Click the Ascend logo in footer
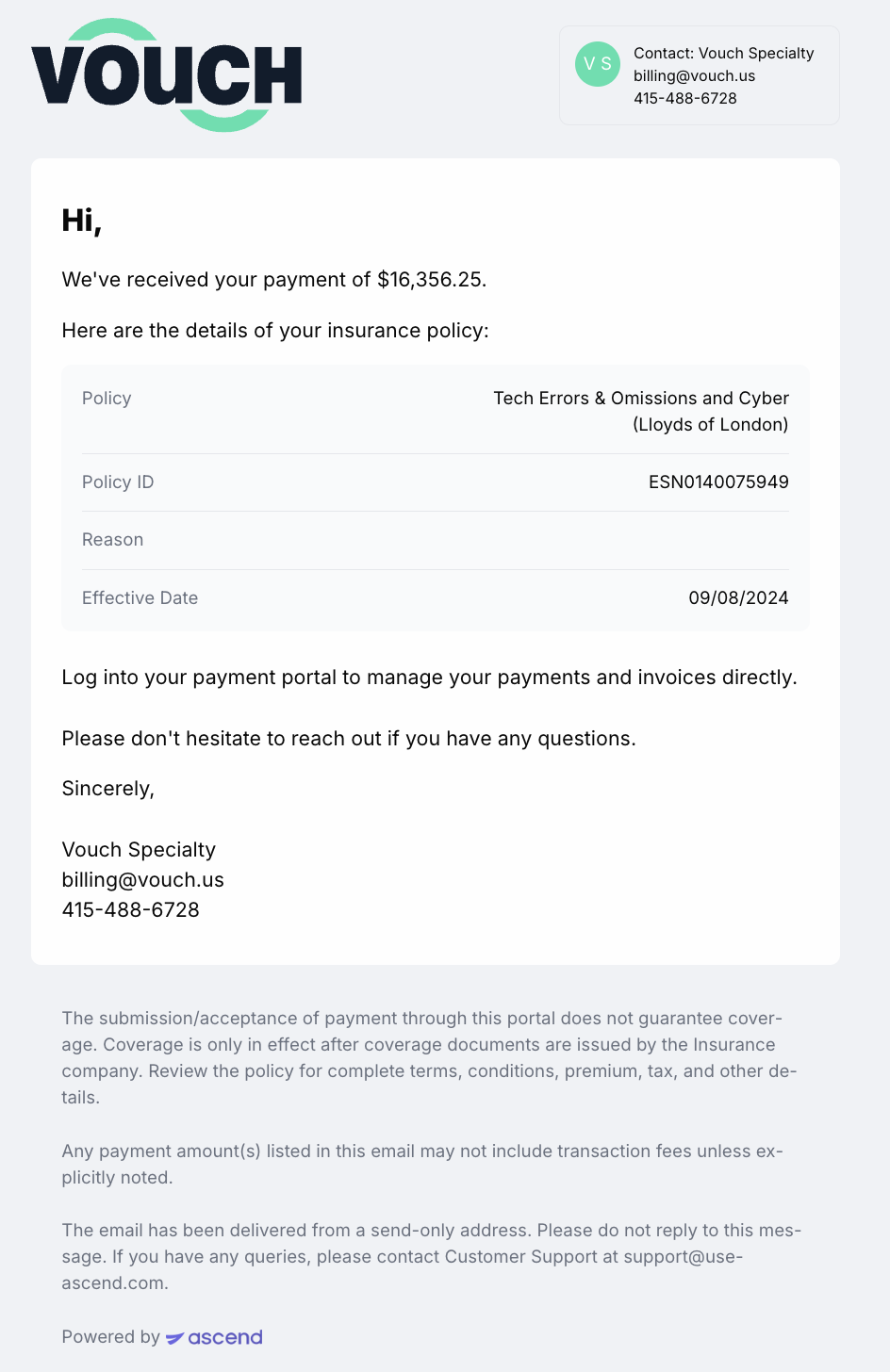The height and width of the screenshot is (1372, 890). tap(214, 1337)
